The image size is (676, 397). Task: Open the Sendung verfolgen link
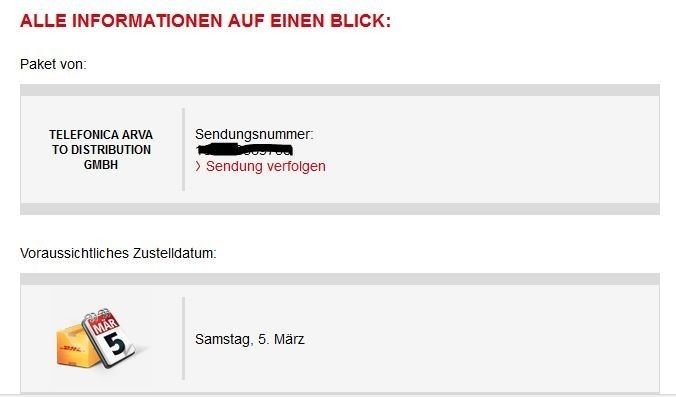click(x=266, y=166)
